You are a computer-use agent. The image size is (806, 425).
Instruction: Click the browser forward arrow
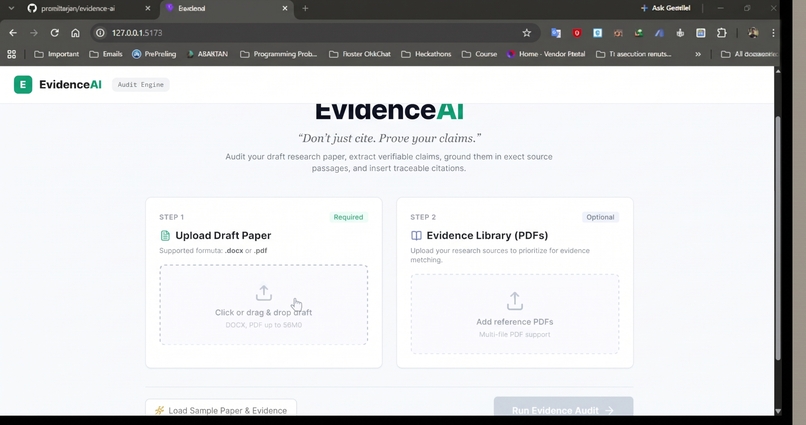point(33,33)
